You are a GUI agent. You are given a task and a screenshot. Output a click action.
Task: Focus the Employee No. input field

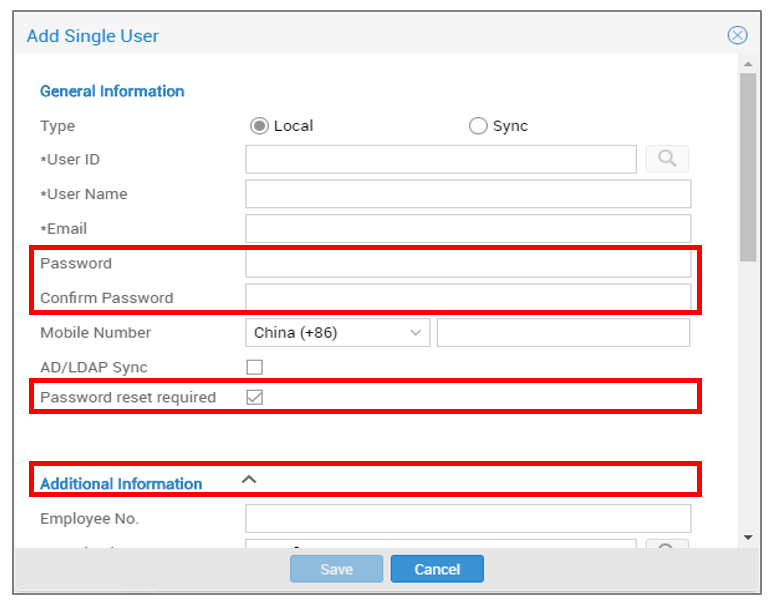click(x=468, y=518)
